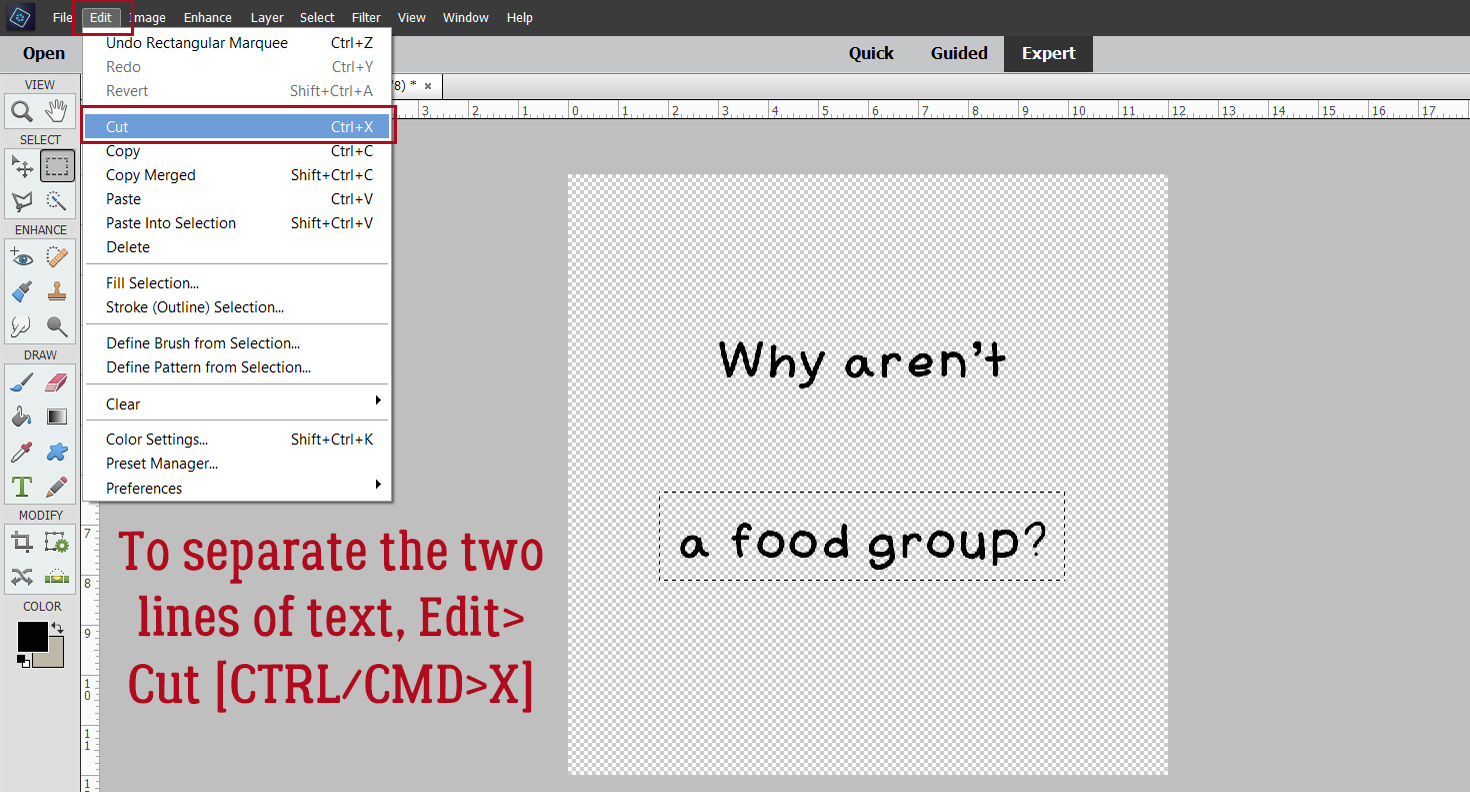Select the Spot Healing Brush tool

click(57, 257)
